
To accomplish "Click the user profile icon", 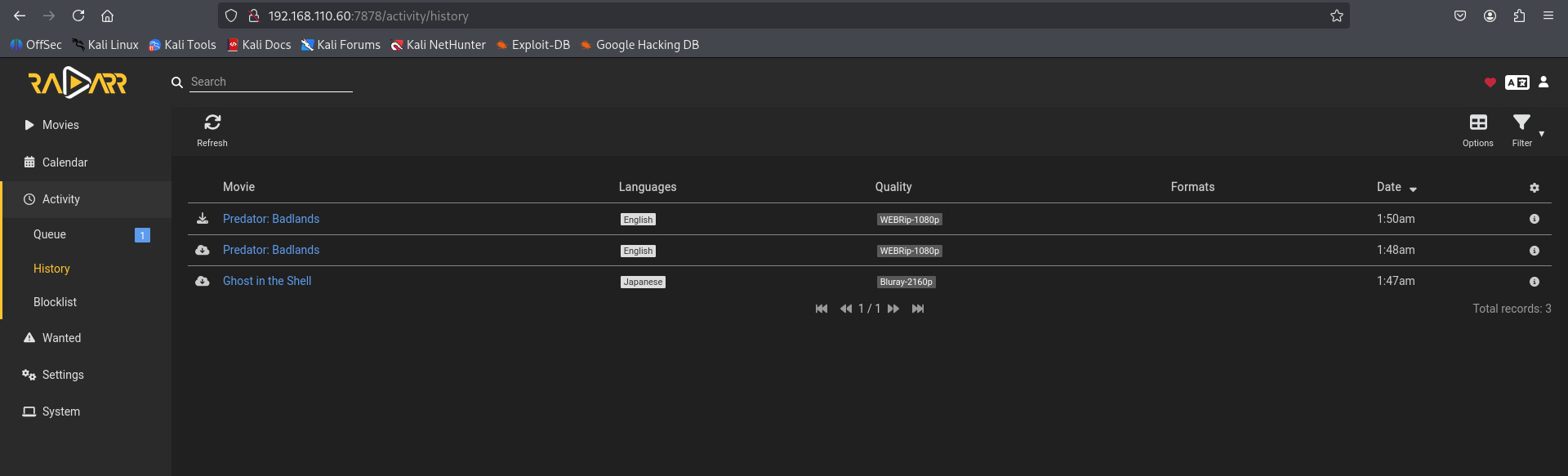I will click(x=1543, y=82).
